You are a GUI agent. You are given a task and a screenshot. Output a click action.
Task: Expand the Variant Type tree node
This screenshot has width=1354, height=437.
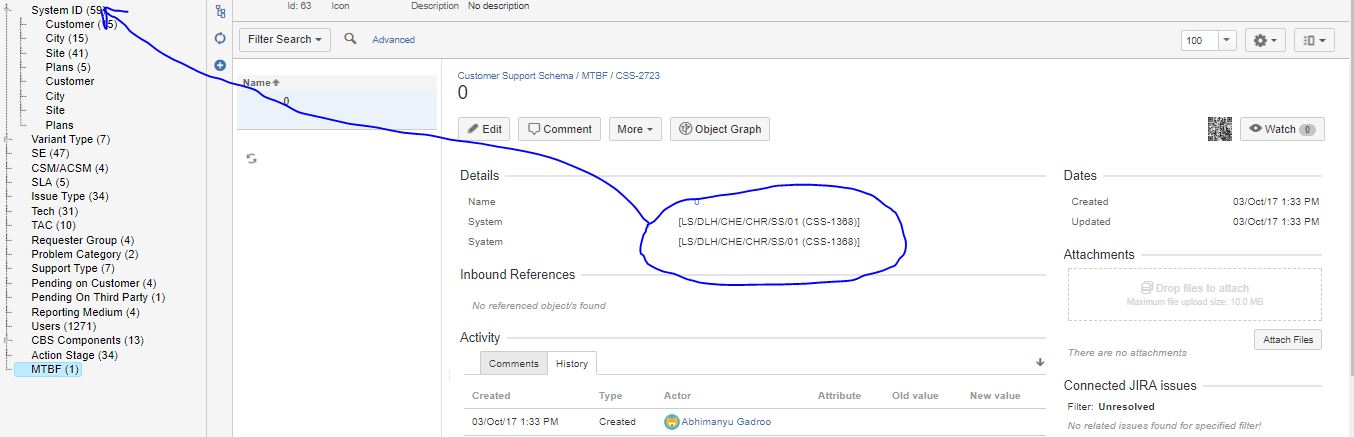(x=9, y=139)
